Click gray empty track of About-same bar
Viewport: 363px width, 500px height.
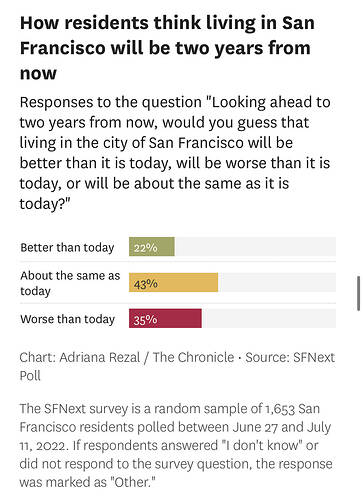click(x=277, y=282)
